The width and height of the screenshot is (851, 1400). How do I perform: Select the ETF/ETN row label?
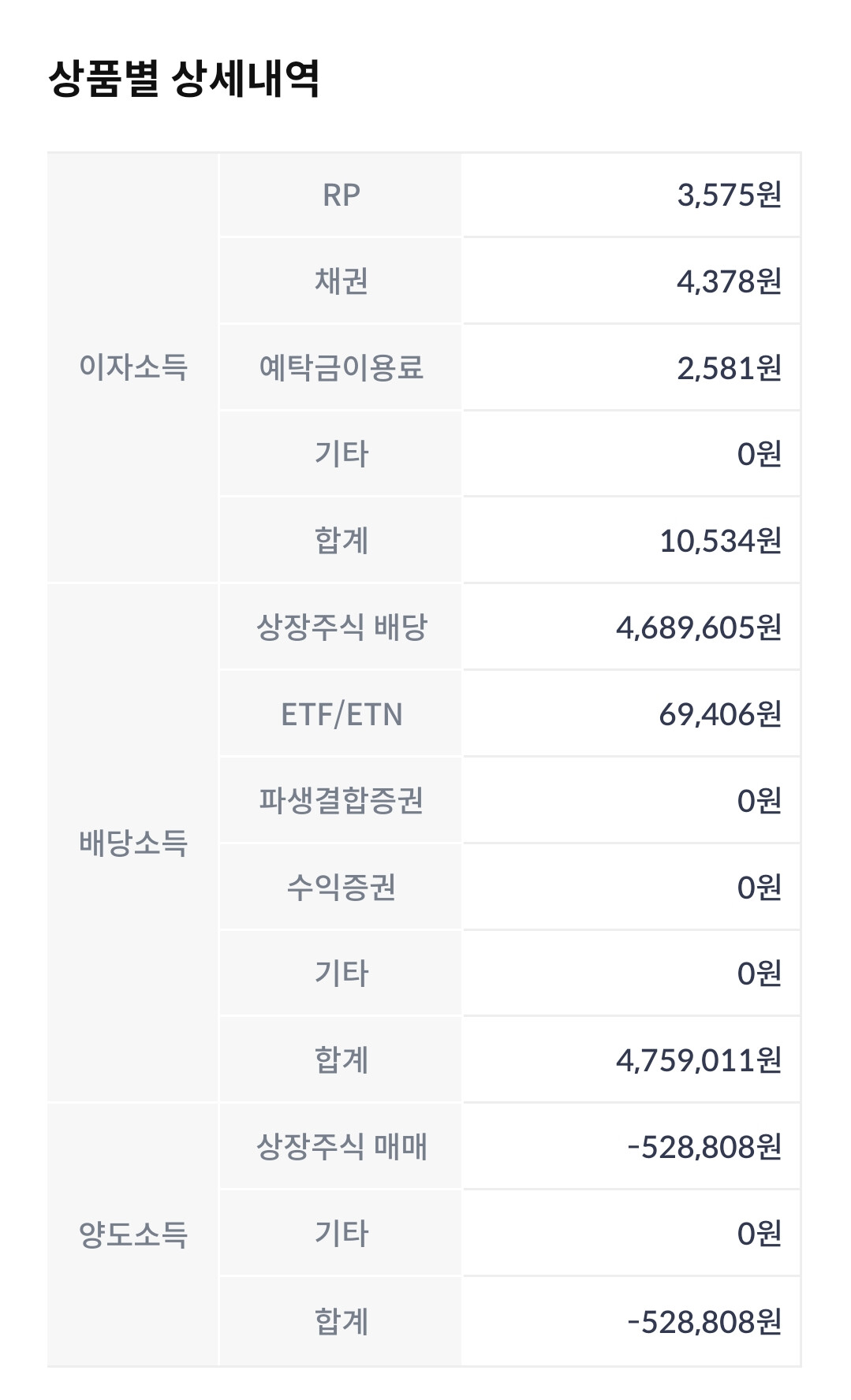pos(341,714)
